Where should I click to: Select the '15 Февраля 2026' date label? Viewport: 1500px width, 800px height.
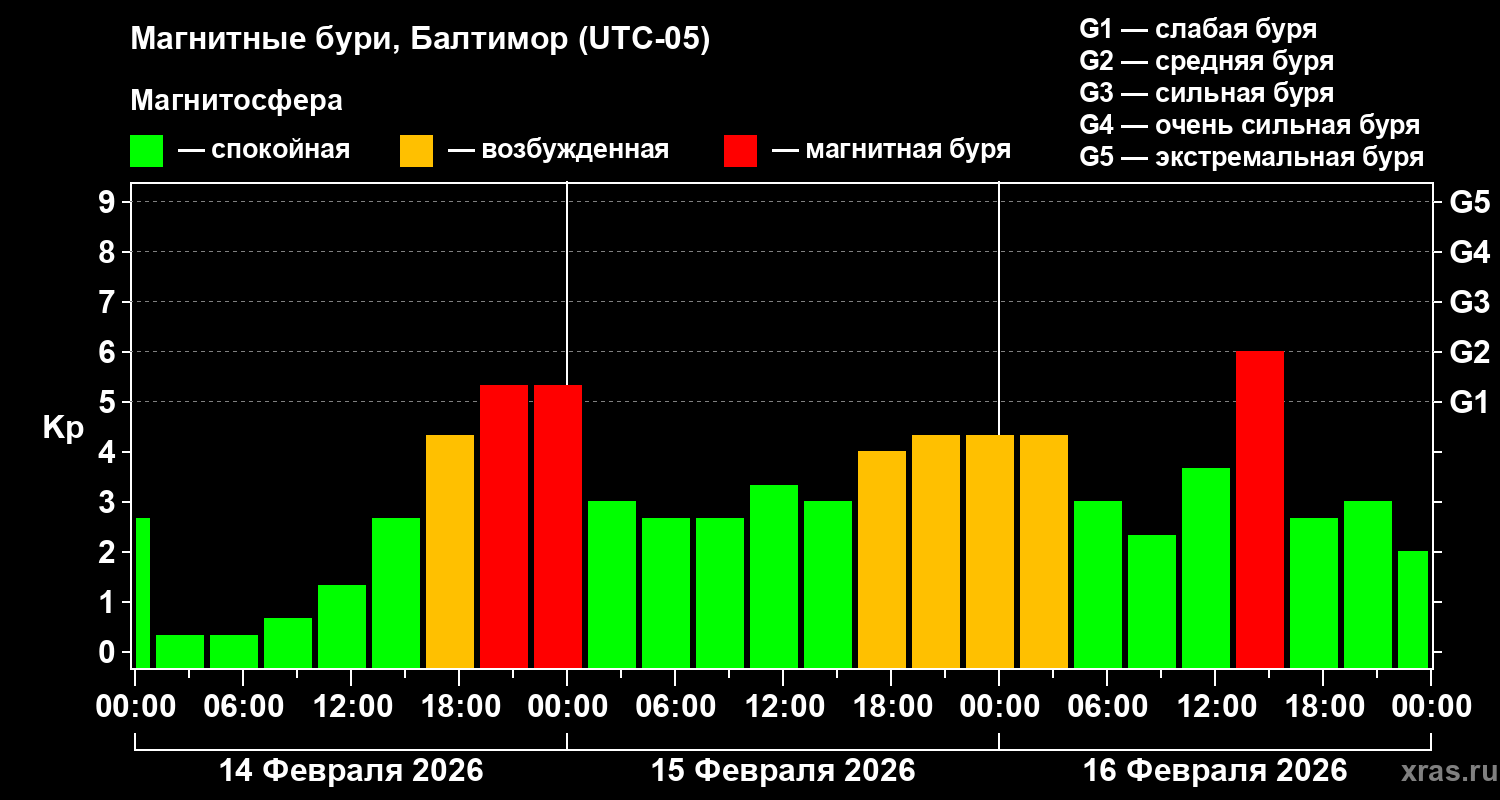pyautogui.click(x=783, y=771)
